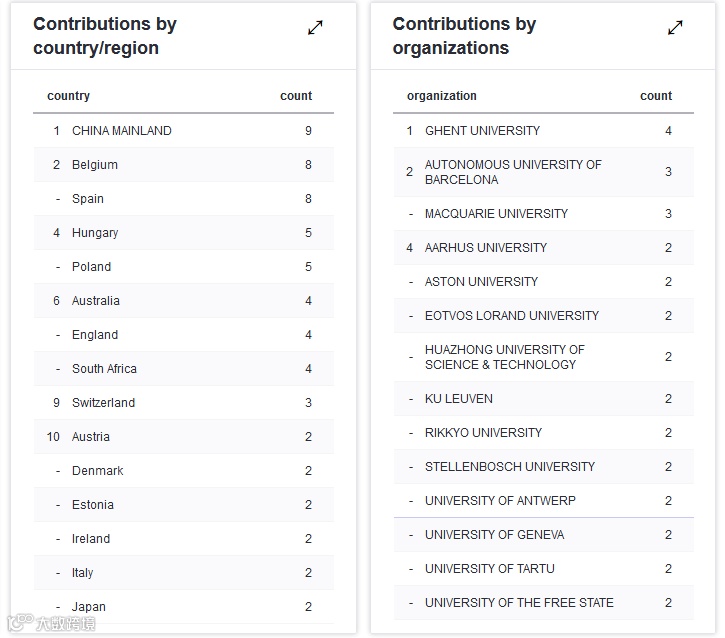Click AUTONOMOUS UNIVERSITY OF BARCELONA entry
725x638 pixels.
point(513,172)
